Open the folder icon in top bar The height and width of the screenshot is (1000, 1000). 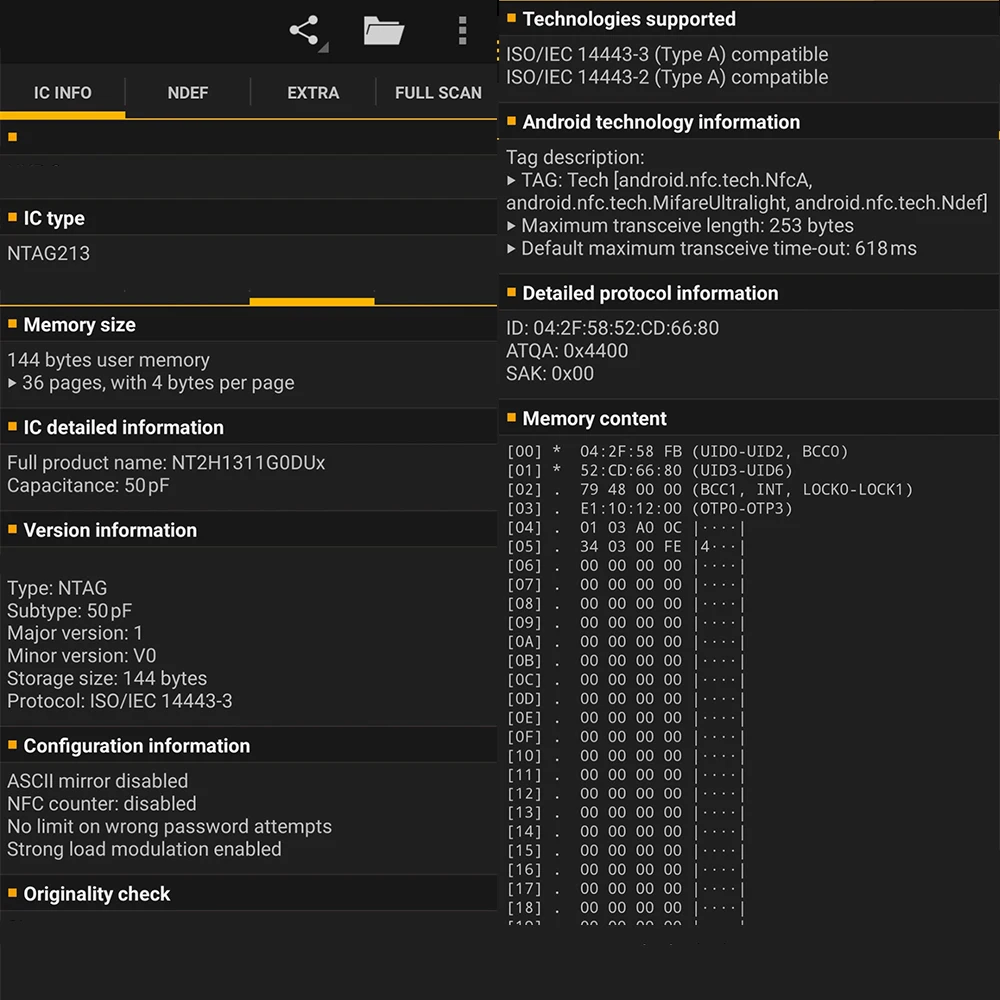384,31
